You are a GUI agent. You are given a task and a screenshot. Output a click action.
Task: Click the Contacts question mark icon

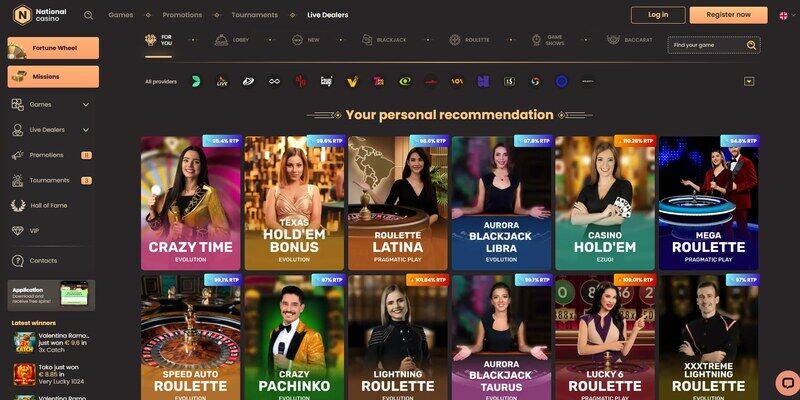18,261
